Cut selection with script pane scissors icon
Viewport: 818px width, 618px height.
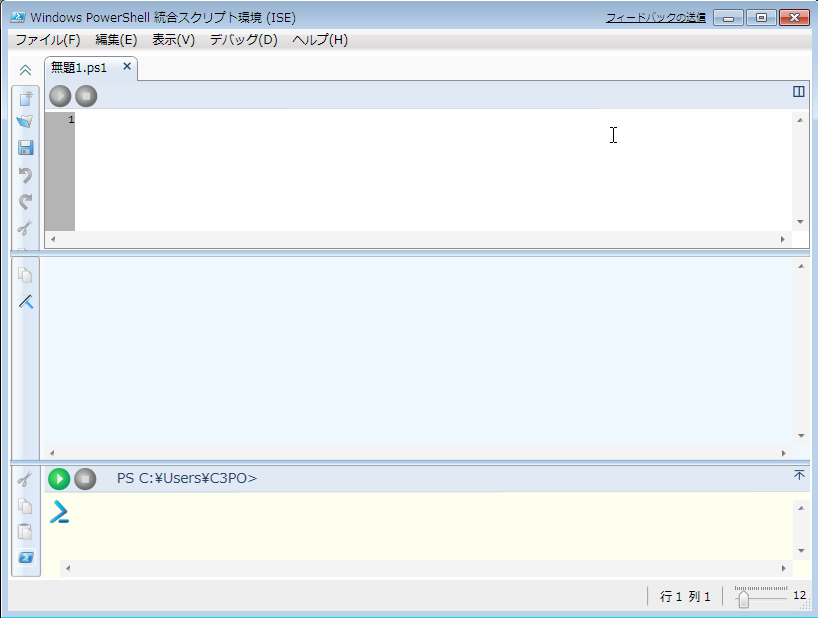pyautogui.click(x=25, y=227)
